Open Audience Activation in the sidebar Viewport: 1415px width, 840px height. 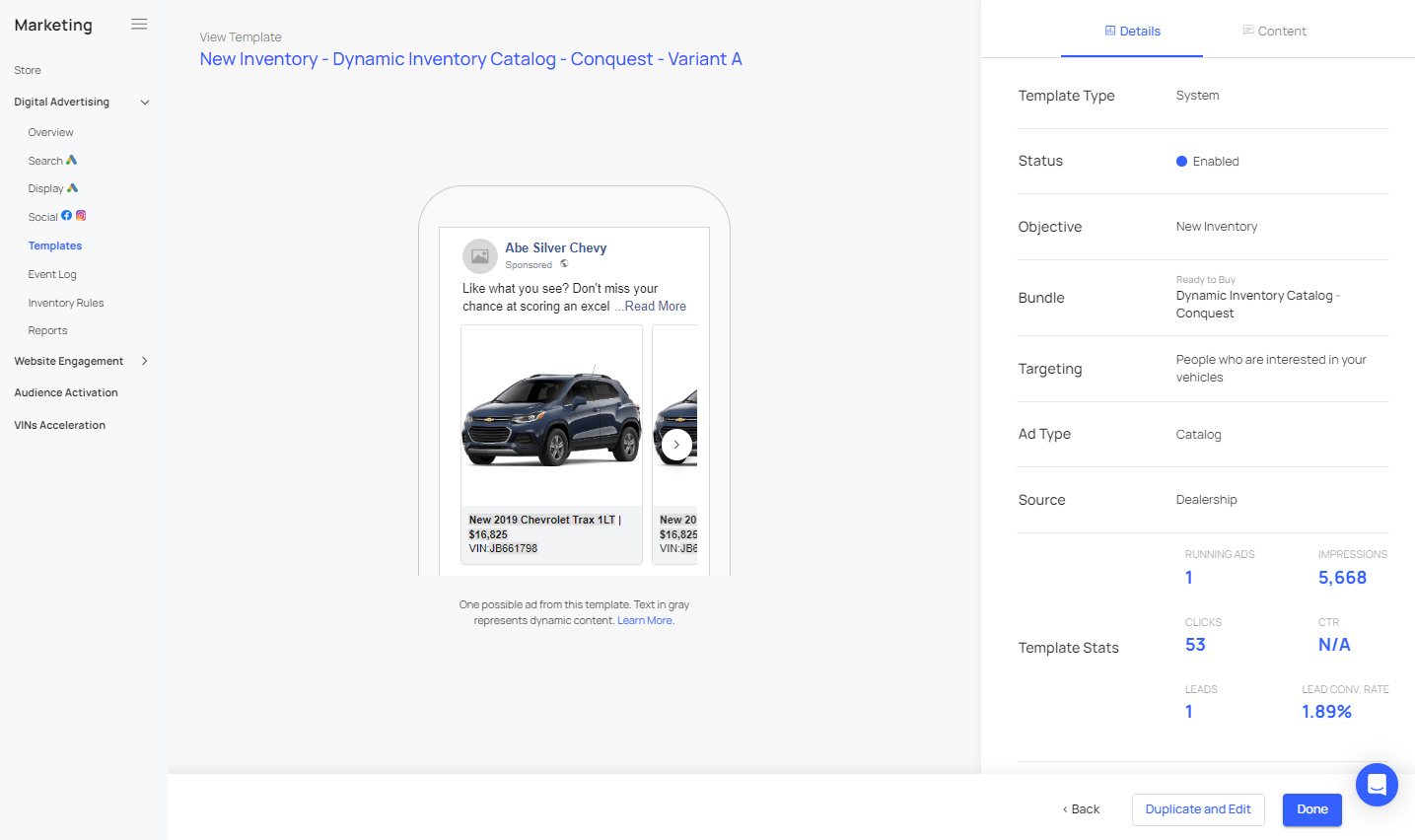click(x=66, y=392)
